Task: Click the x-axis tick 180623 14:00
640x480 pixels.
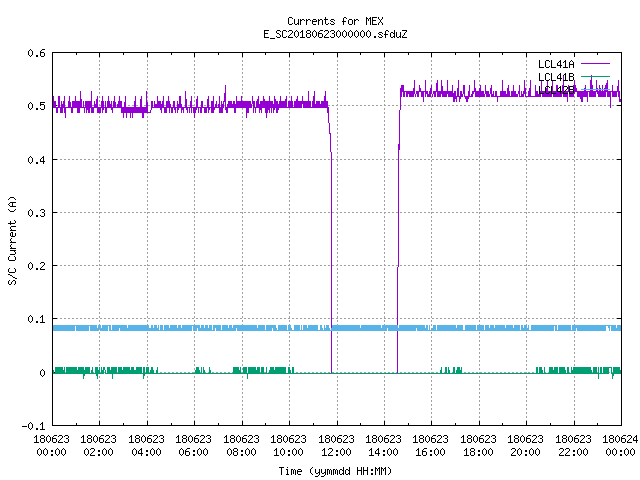Action: click(384, 446)
